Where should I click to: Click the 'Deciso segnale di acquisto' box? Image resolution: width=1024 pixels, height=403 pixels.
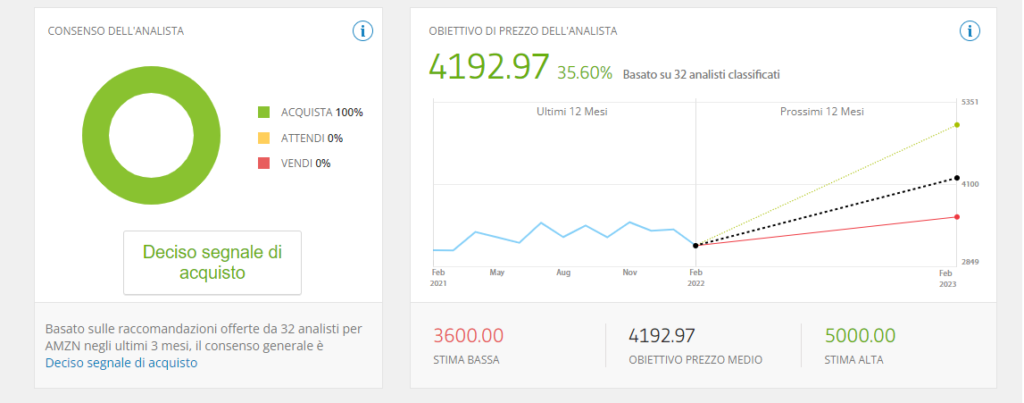pyautogui.click(x=212, y=263)
